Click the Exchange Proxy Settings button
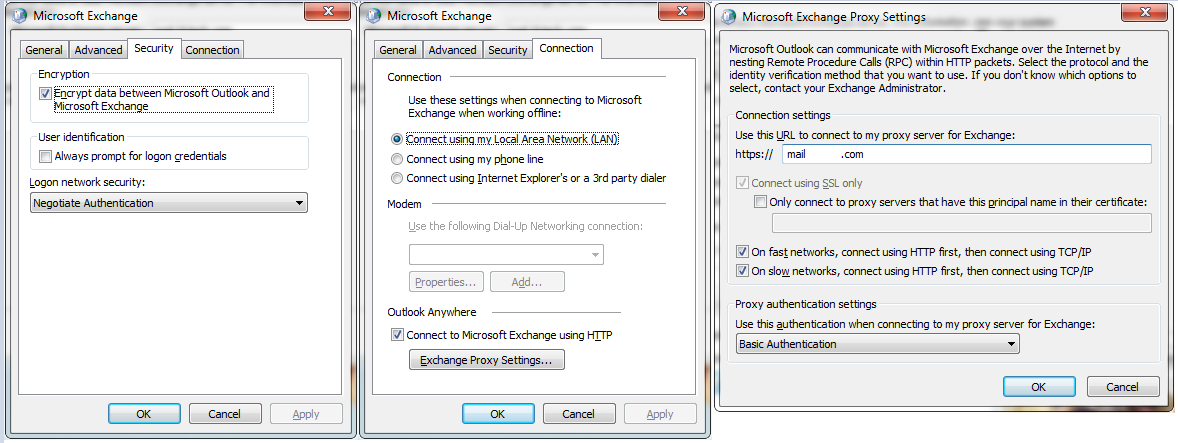The width and height of the screenshot is (1178, 443). (x=487, y=360)
